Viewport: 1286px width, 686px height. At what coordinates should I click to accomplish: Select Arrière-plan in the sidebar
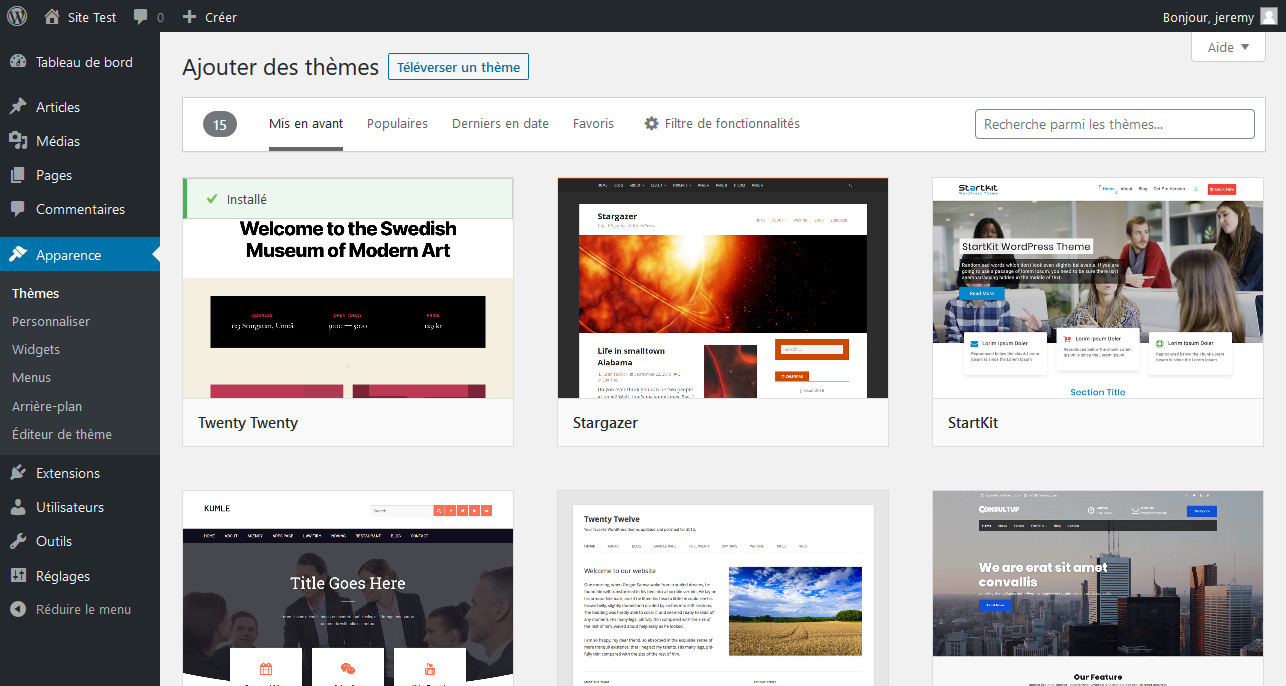pos(47,407)
